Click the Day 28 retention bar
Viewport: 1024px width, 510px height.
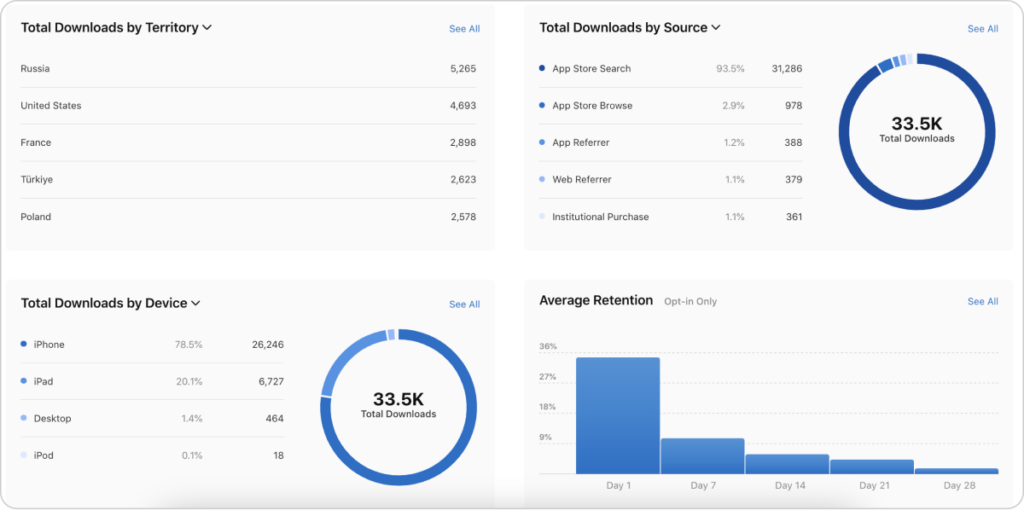(957, 471)
